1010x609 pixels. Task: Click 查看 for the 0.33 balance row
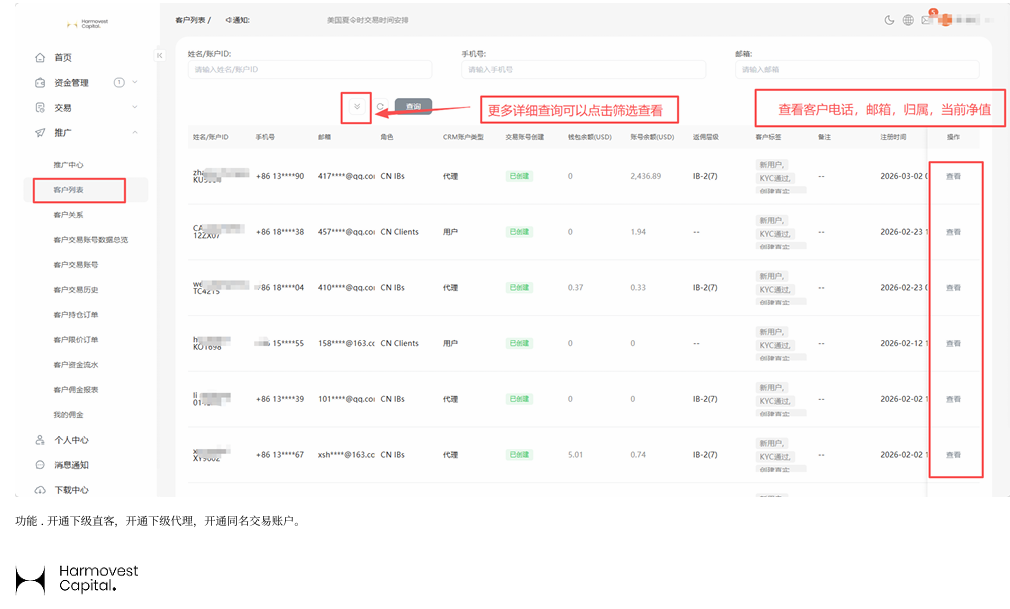click(x=953, y=288)
